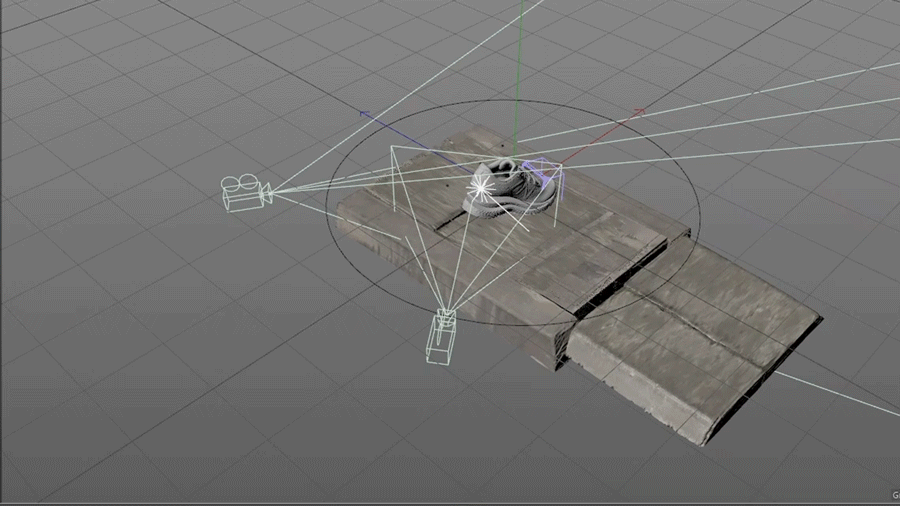Click the white starburst light icon
900x506 pixels.
(x=481, y=184)
